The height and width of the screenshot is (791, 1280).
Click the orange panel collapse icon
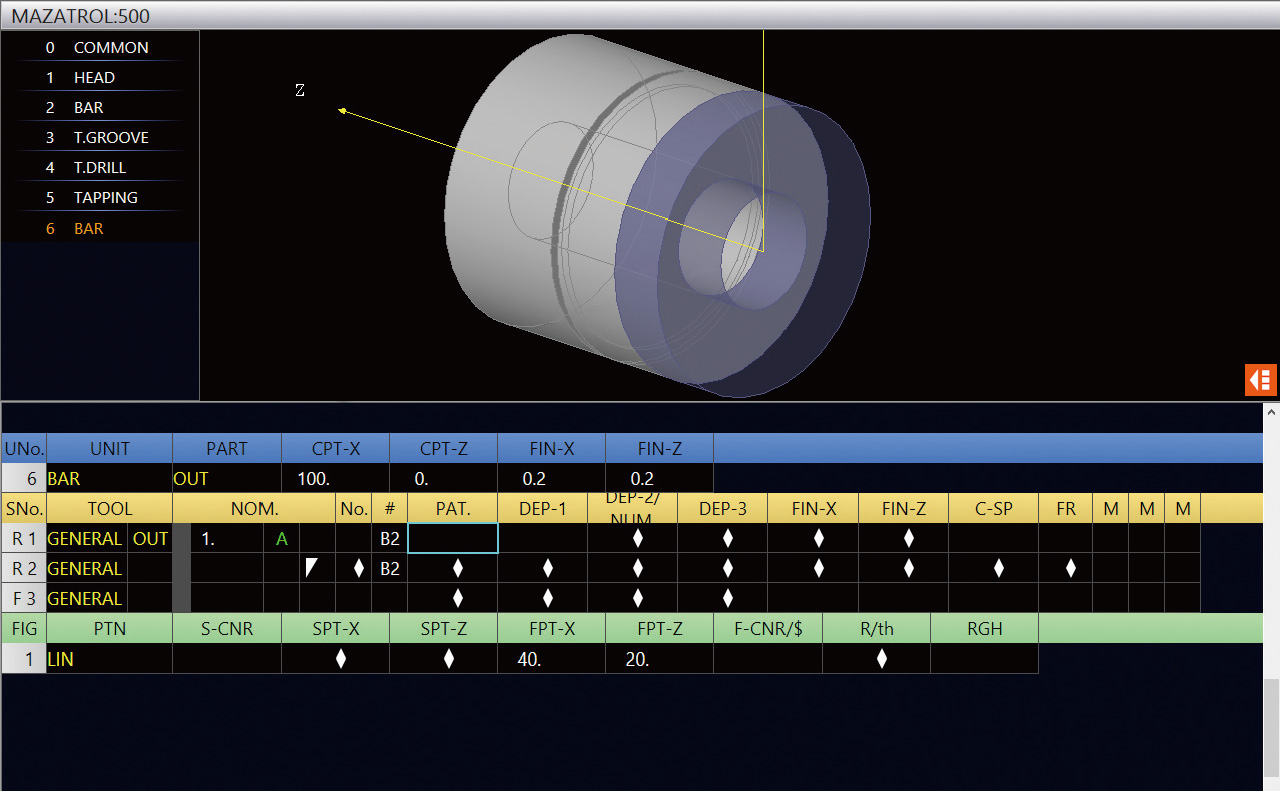tap(1260, 380)
